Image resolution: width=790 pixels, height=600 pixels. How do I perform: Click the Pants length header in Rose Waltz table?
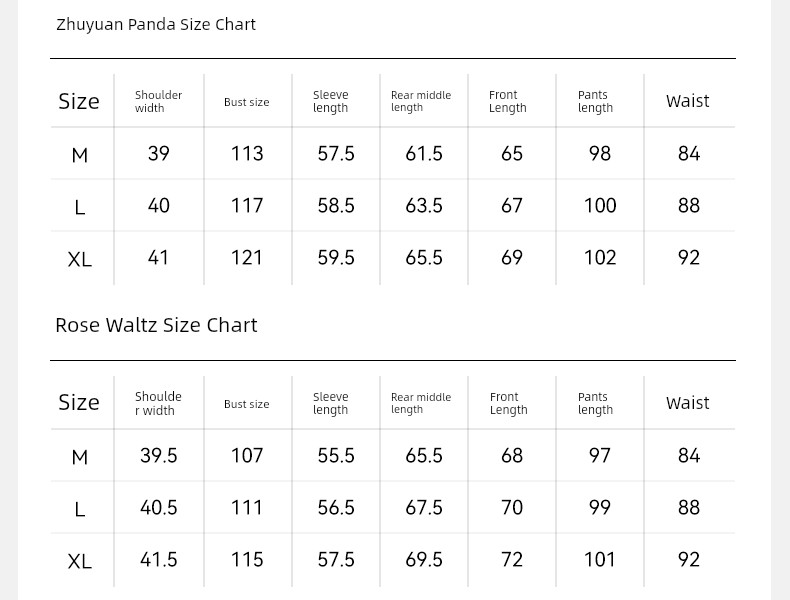(x=595, y=403)
